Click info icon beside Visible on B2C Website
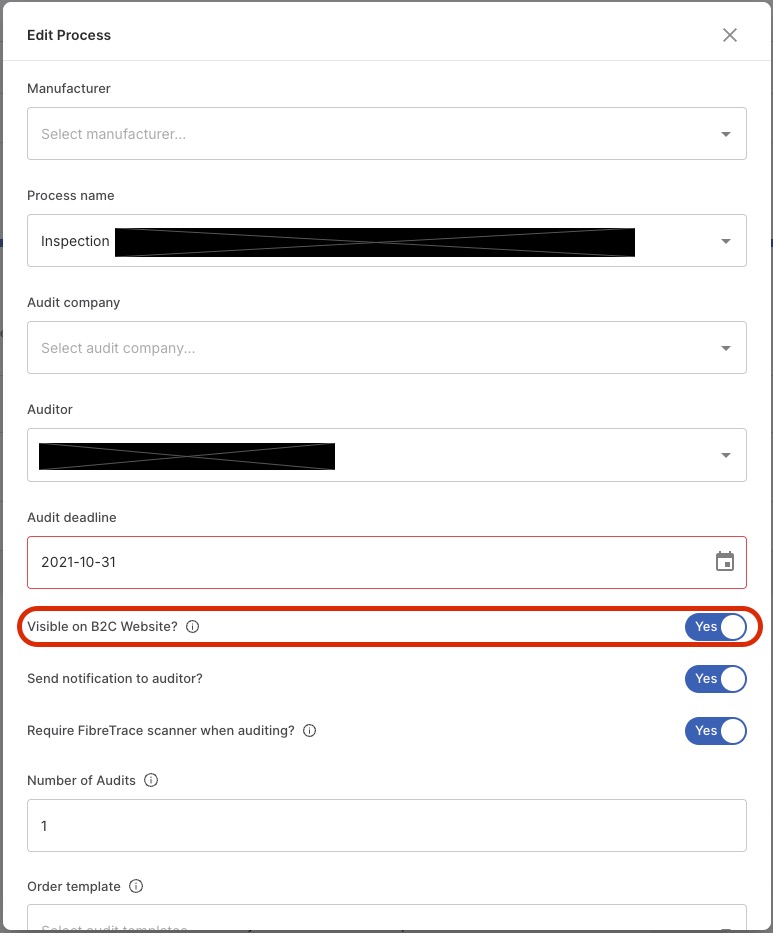 click(192, 627)
